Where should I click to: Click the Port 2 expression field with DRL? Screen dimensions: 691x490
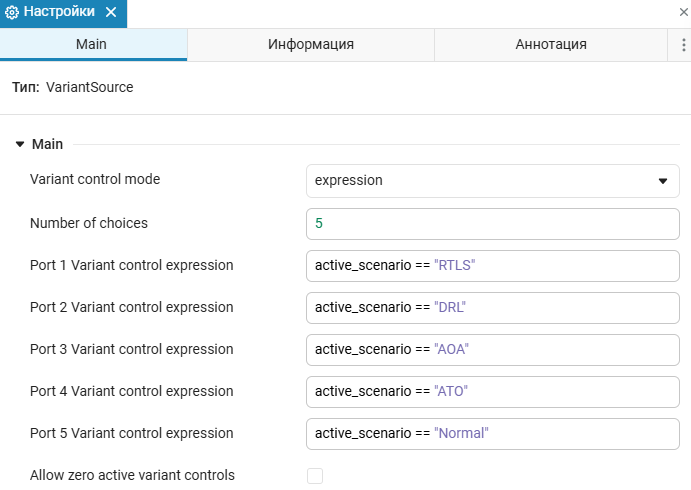click(x=491, y=307)
